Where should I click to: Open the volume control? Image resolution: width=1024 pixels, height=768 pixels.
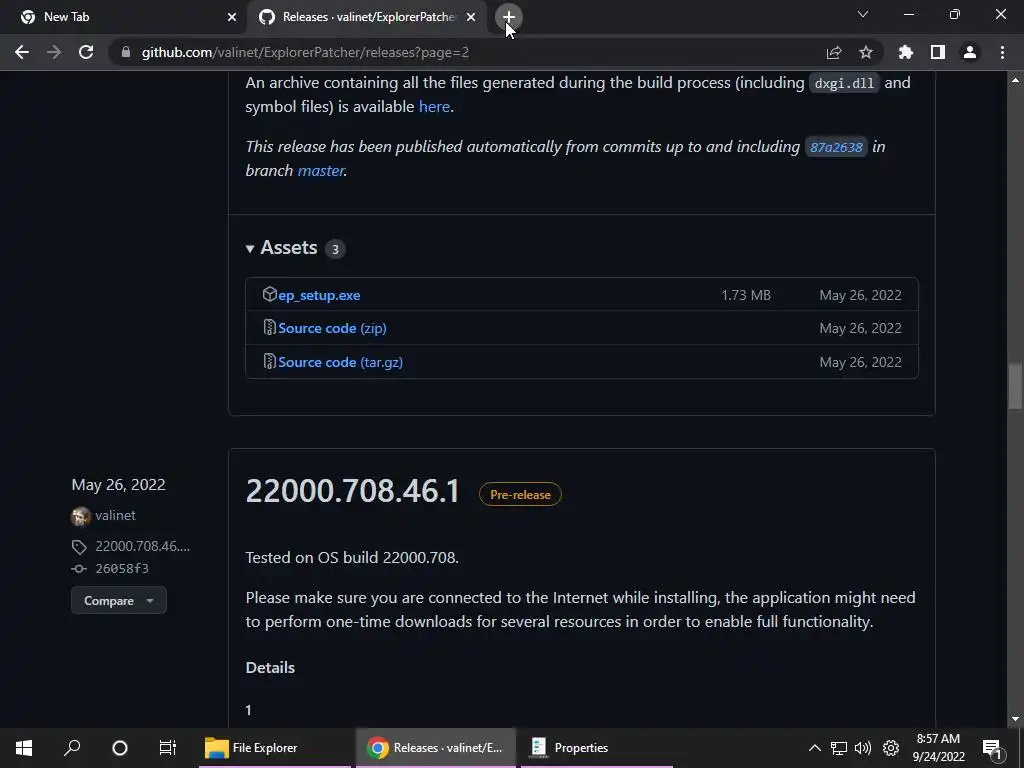863,748
